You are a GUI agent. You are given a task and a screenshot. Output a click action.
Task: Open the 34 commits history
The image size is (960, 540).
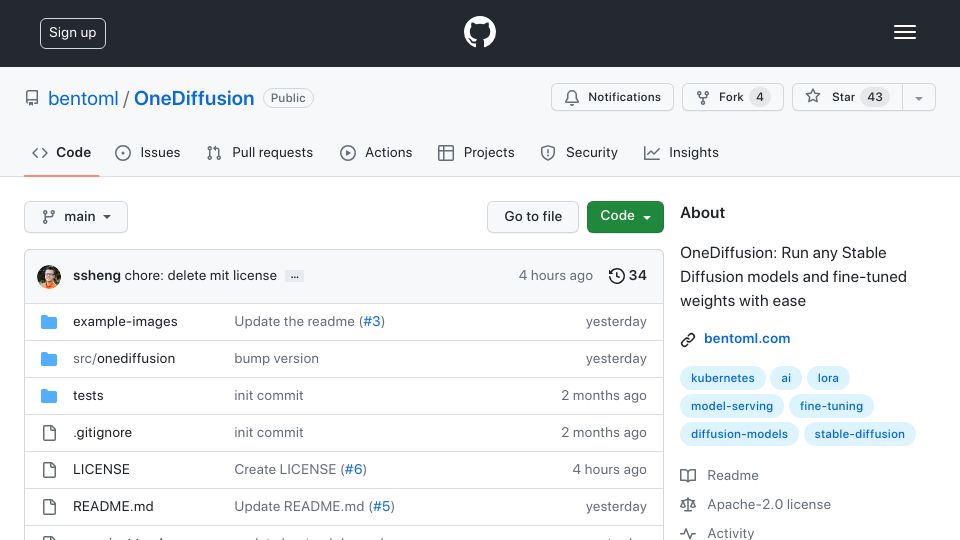628,276
